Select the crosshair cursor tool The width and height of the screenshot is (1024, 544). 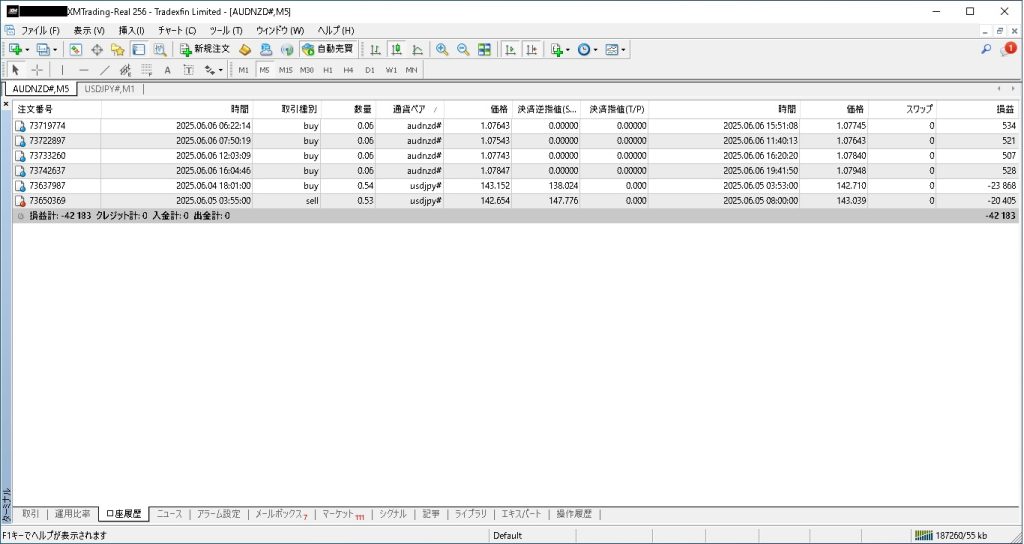tap(37, 70)
